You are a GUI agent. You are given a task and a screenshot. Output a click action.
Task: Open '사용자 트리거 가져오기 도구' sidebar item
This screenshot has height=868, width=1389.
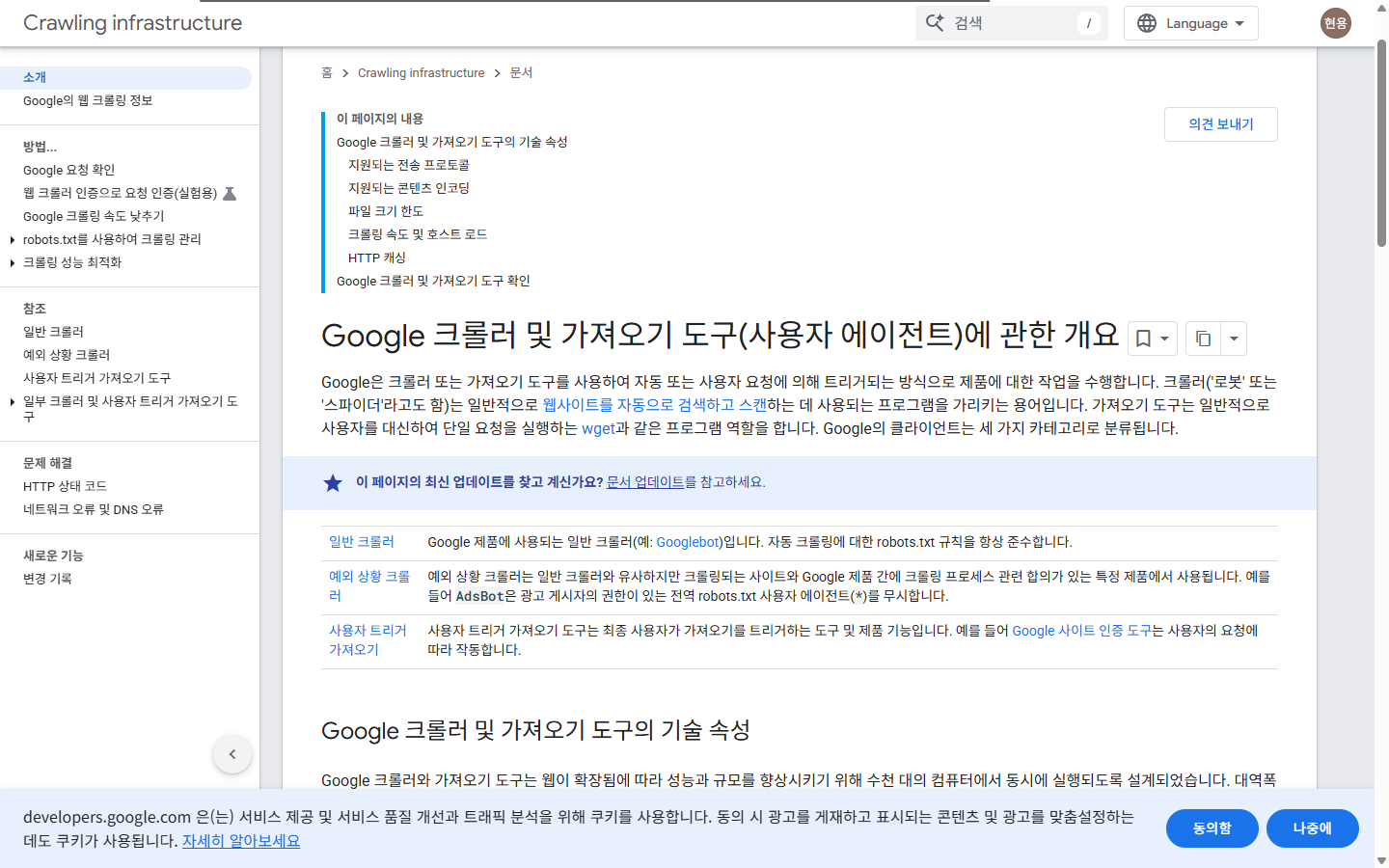[96, 378]
